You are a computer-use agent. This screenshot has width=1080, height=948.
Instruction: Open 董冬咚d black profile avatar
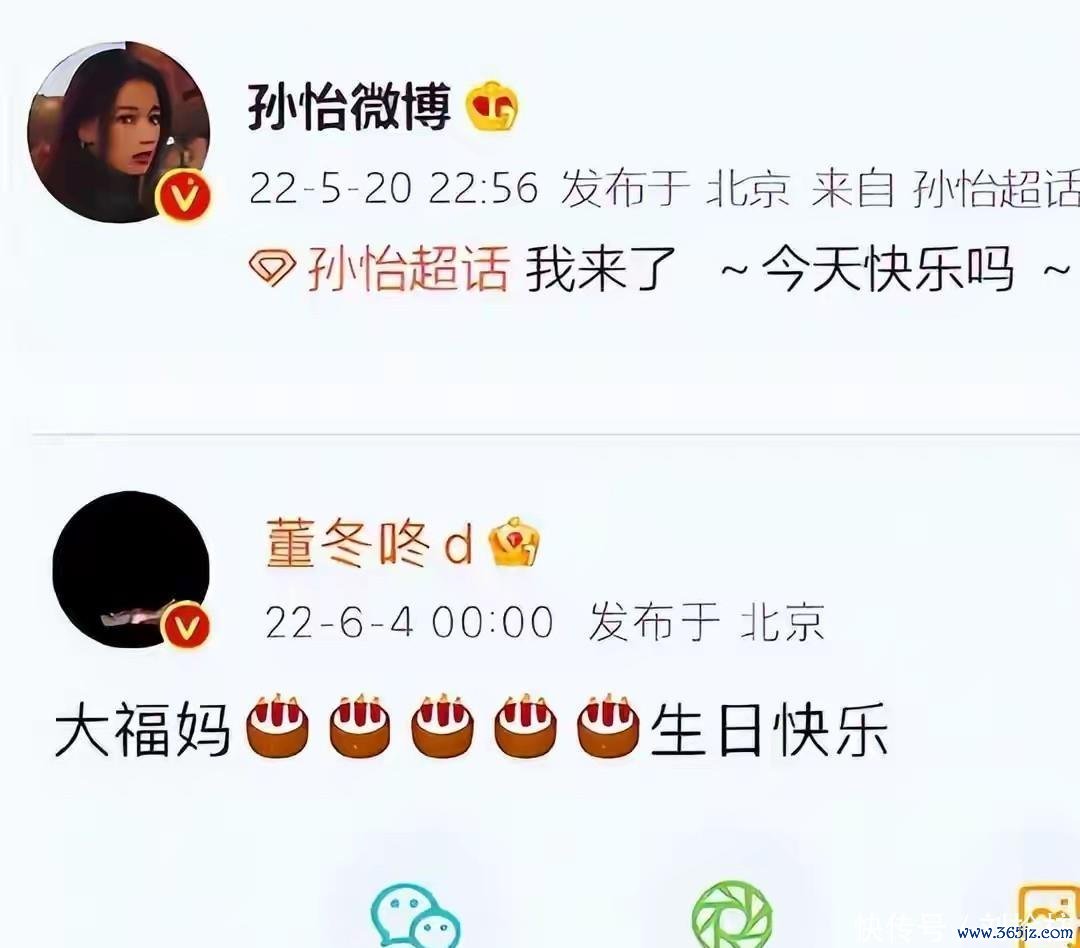(x=131, y=570)
